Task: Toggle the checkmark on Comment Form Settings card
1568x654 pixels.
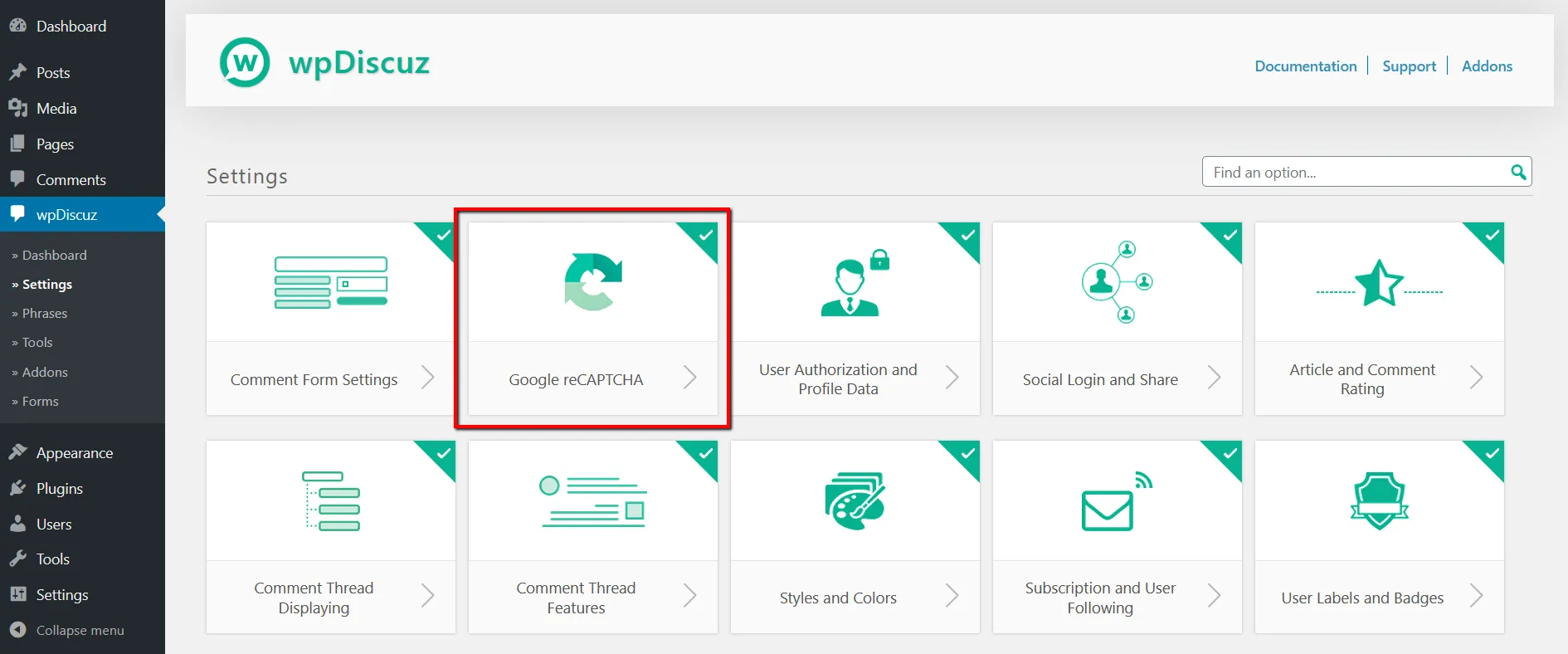Action: tap(443, 235)
